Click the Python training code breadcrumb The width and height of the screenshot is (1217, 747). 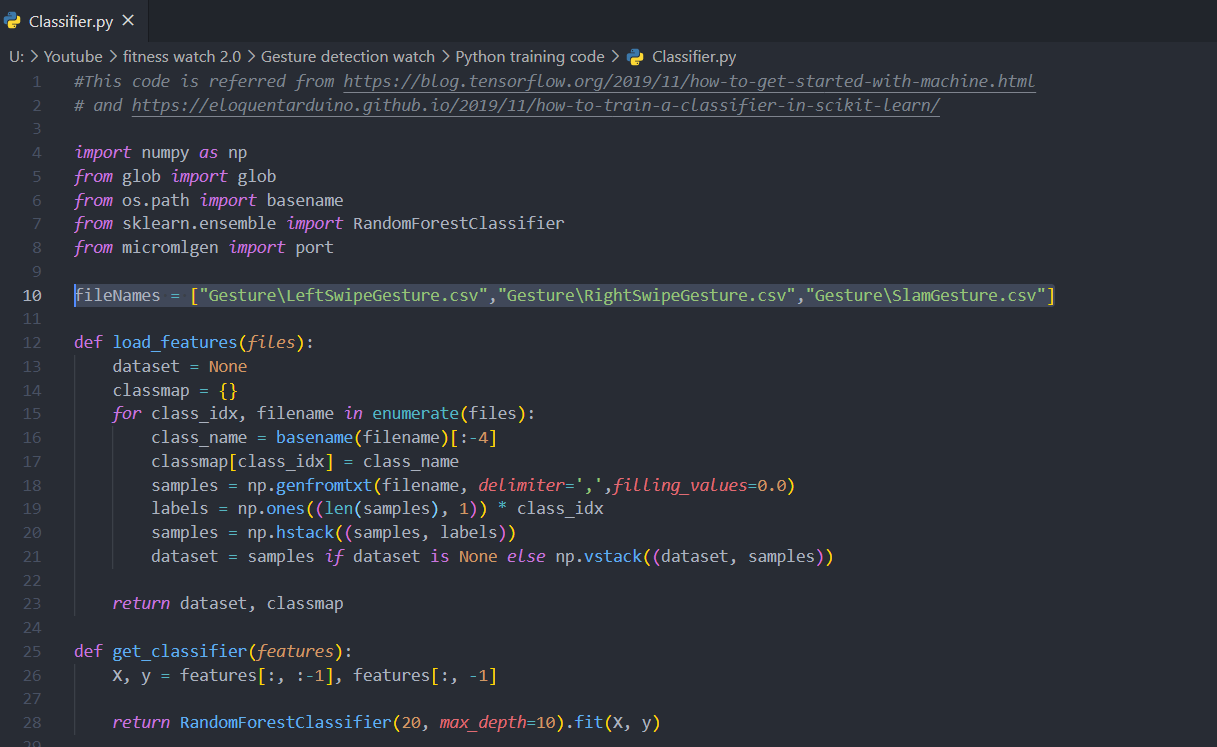tap(528, 57)
